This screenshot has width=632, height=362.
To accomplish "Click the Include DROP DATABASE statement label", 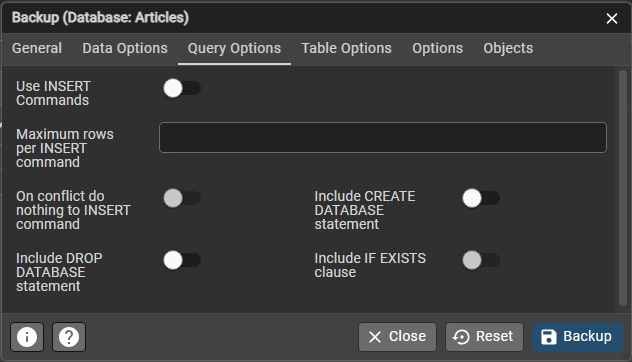I will click(59, 272).
